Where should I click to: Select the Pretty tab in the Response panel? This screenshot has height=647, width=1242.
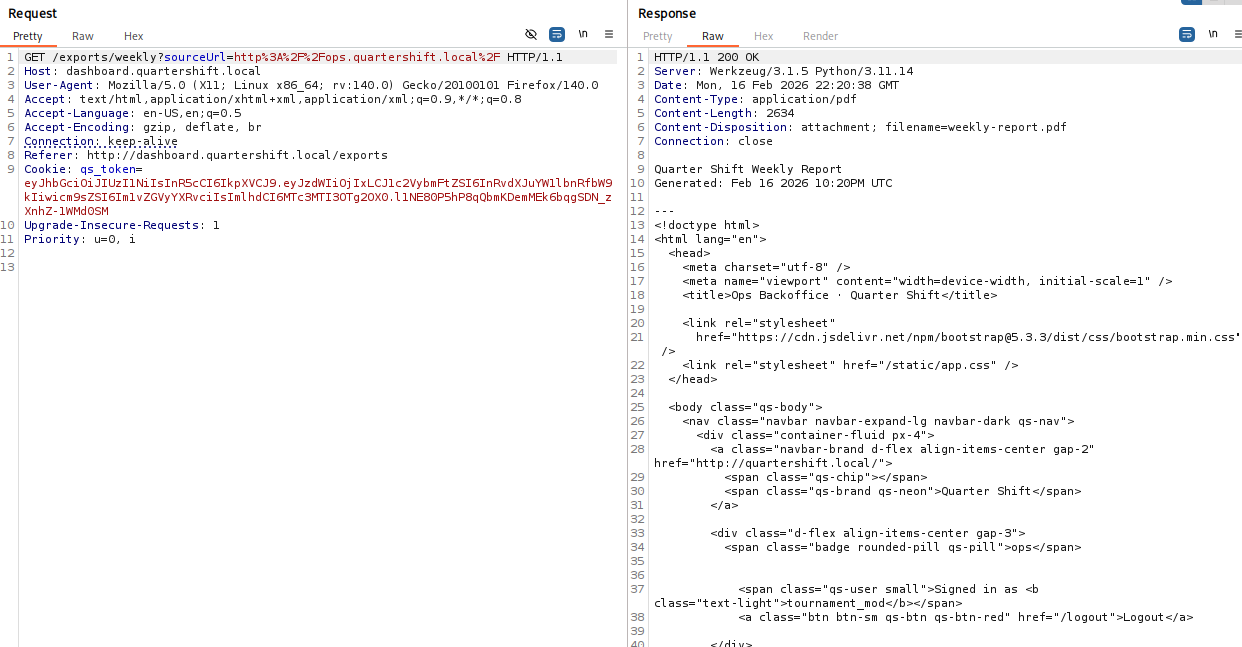[x=658, y=36]
